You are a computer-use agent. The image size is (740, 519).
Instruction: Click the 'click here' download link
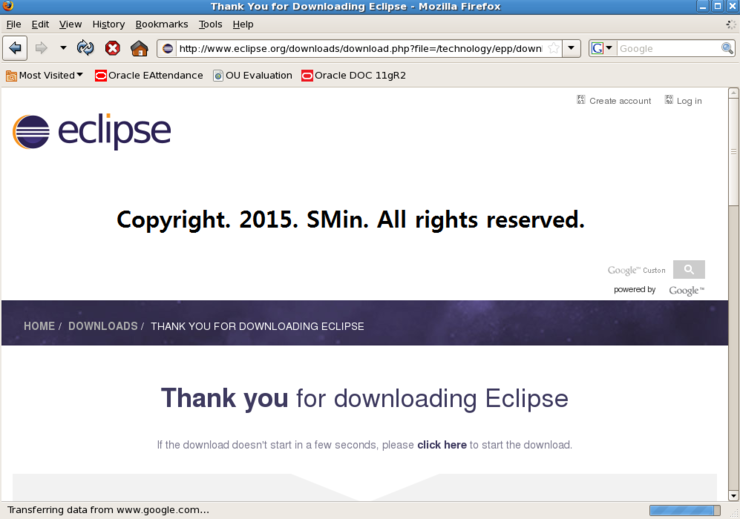coord(442,445)
